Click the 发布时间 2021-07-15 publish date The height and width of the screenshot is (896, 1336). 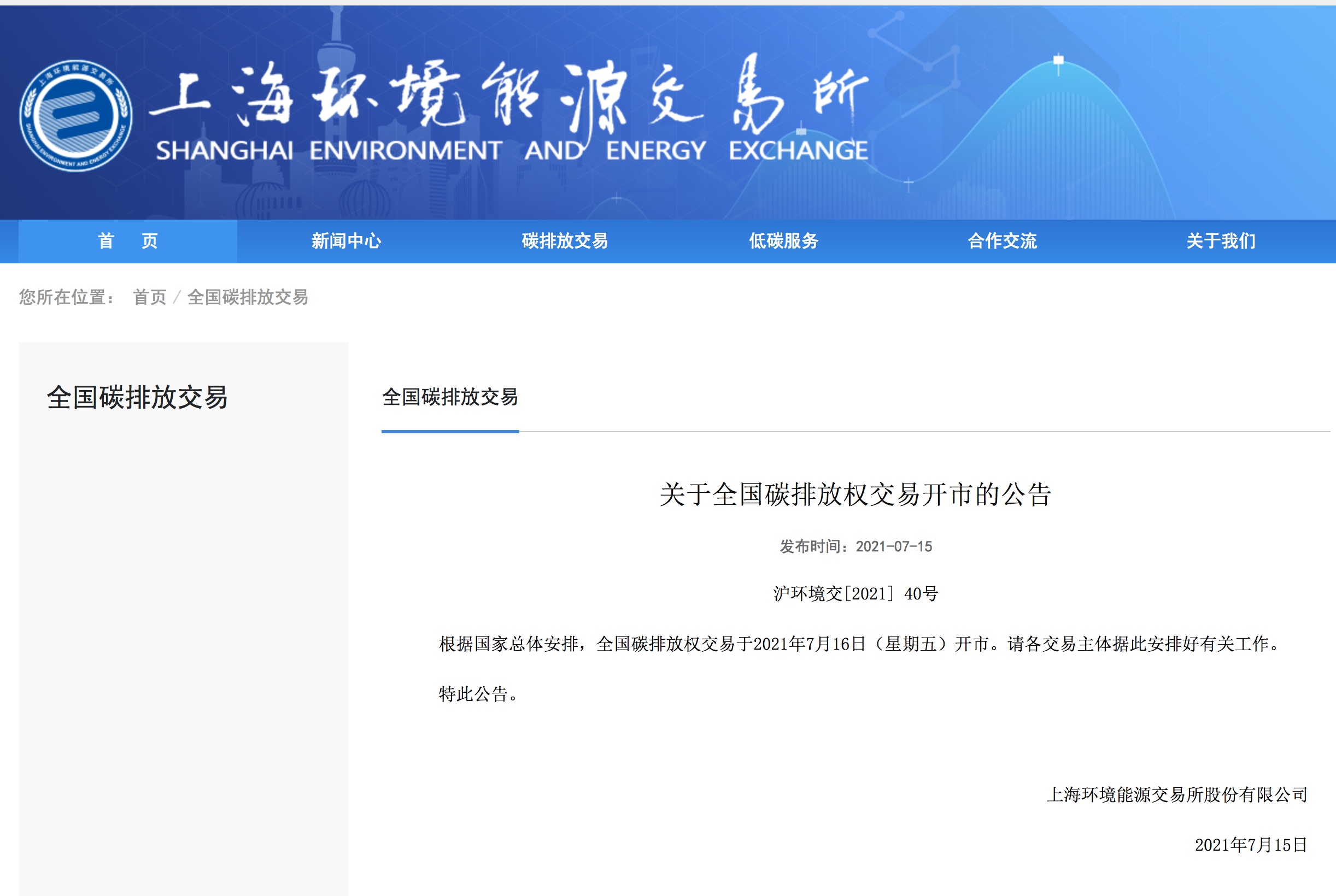click(856, 546)
